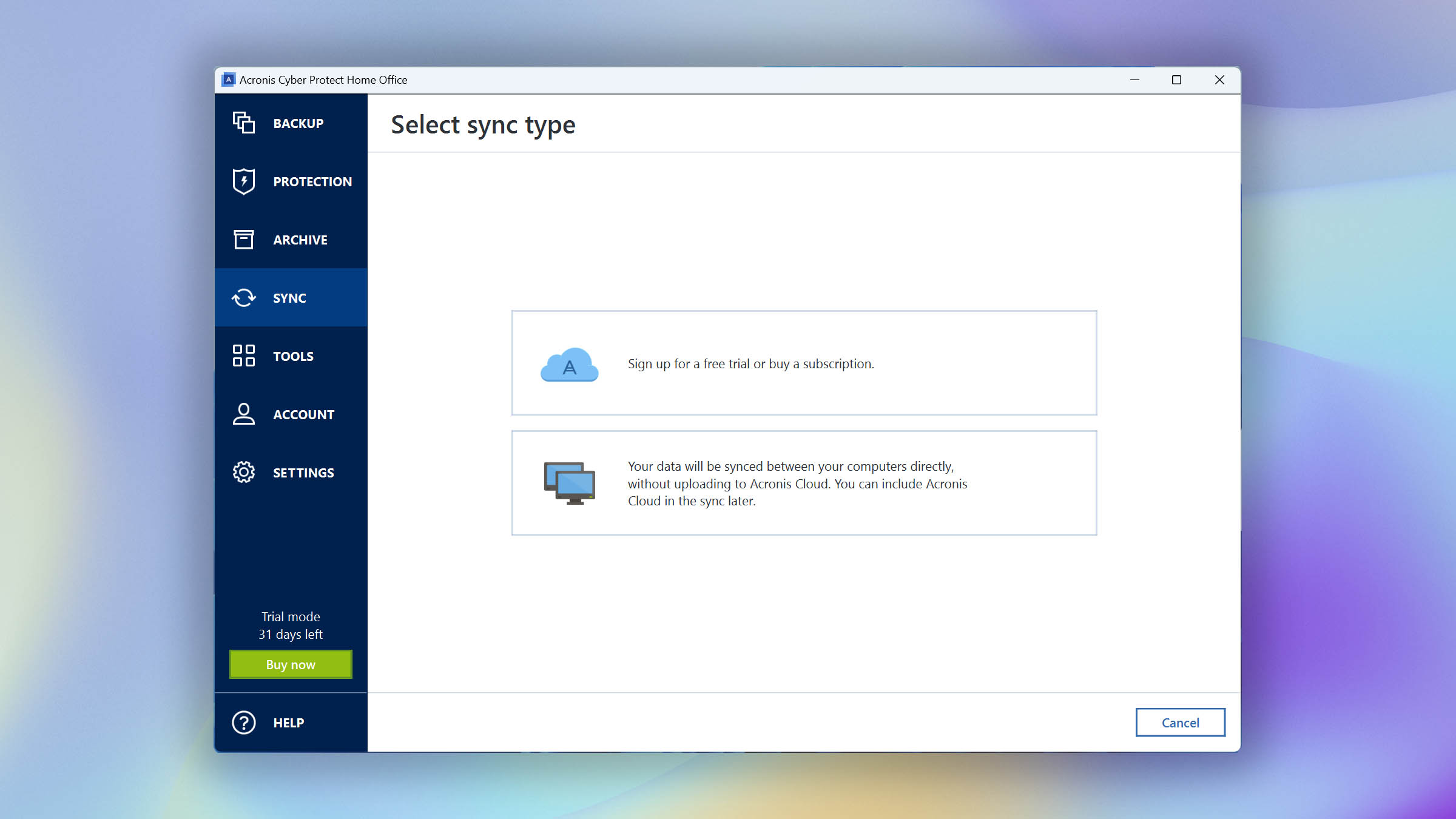Click the Account person icon

tap(244, 414)
